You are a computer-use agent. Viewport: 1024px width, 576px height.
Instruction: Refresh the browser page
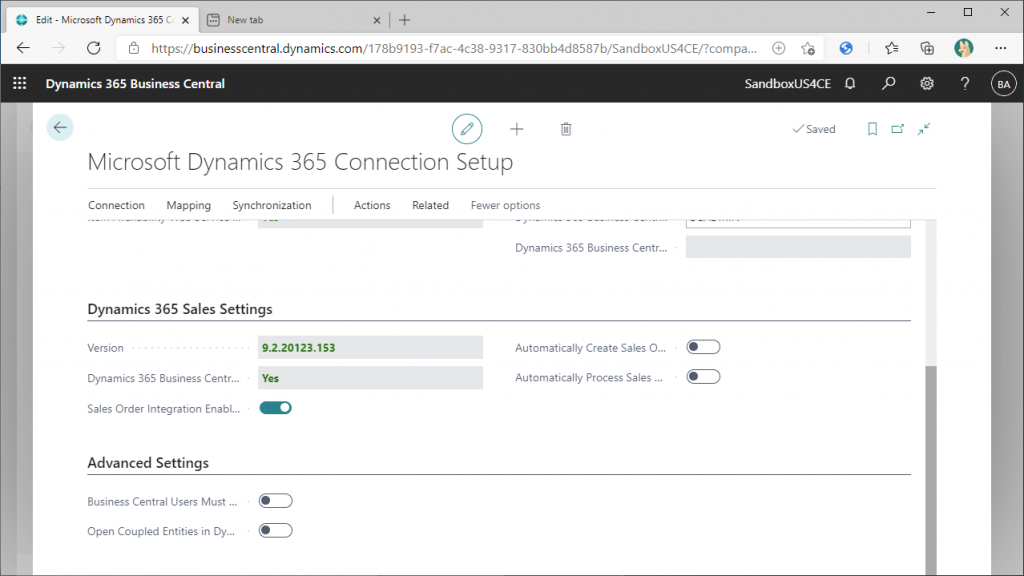[93, 48]
